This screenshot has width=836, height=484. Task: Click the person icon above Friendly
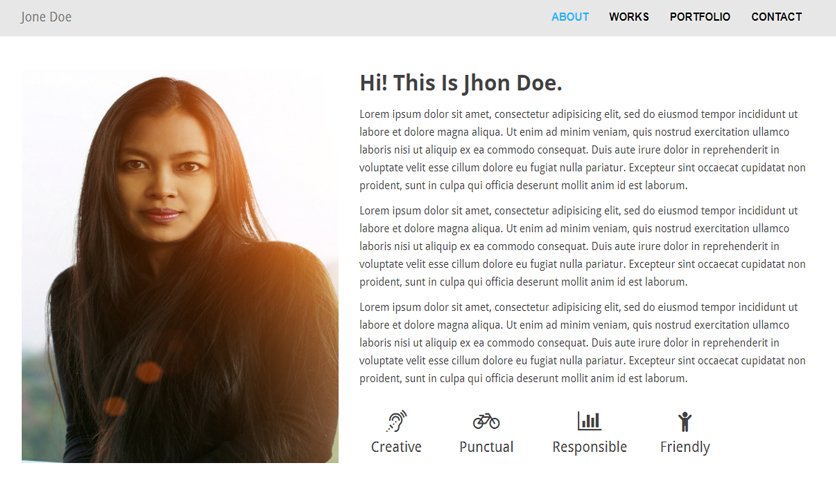coord(685,422)
